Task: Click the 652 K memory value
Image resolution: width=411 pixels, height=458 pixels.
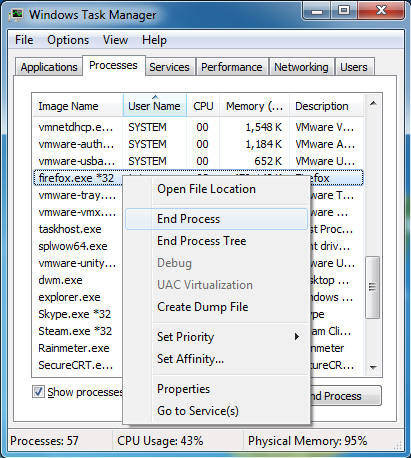Action: pyautogui.click(x=268, y=161)
